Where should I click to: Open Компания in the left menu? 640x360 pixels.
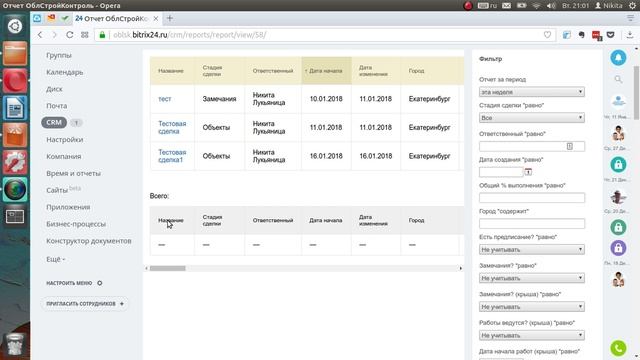tap(64, 156)
